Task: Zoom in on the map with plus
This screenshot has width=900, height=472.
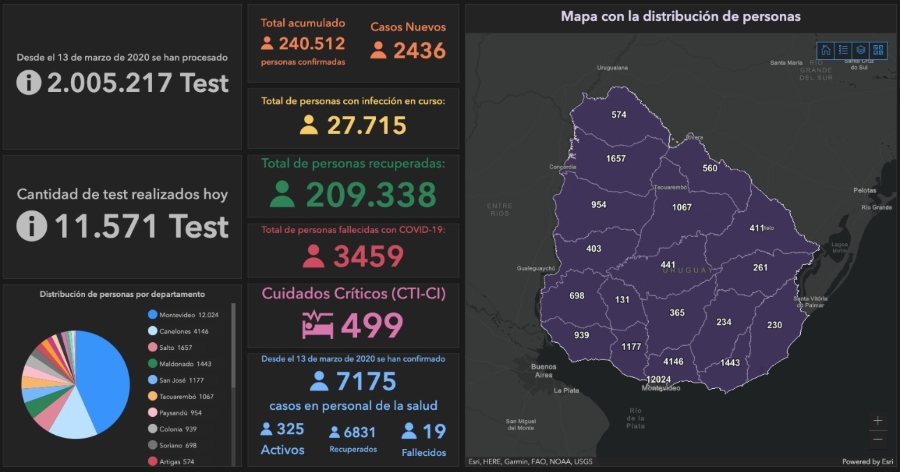Action: pyautogui.click(x=878, y=421)
